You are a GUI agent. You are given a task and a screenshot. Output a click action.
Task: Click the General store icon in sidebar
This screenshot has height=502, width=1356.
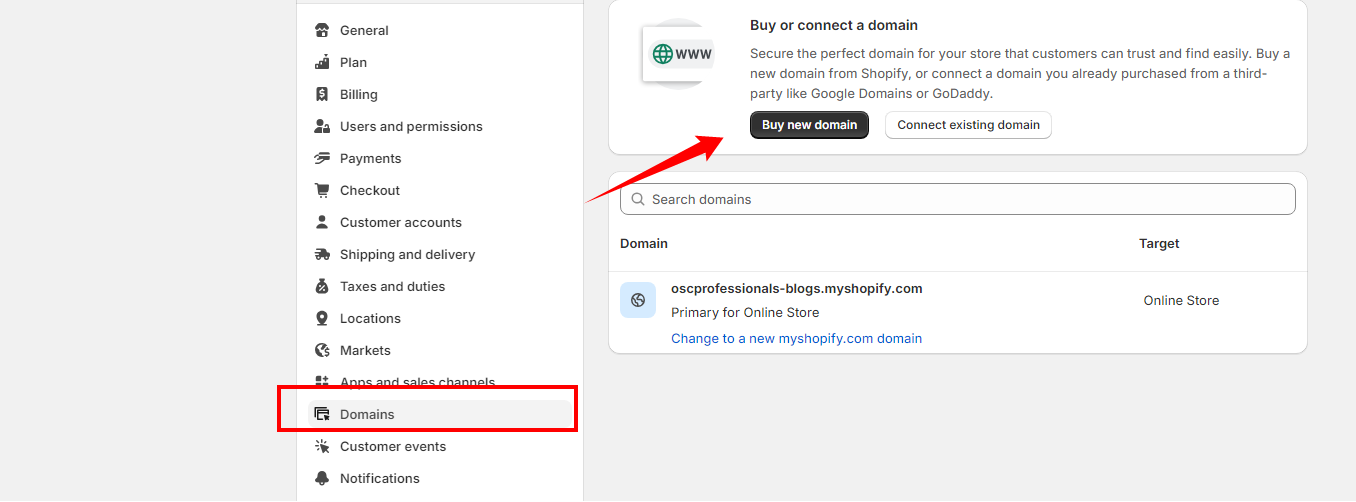point(322,30)
